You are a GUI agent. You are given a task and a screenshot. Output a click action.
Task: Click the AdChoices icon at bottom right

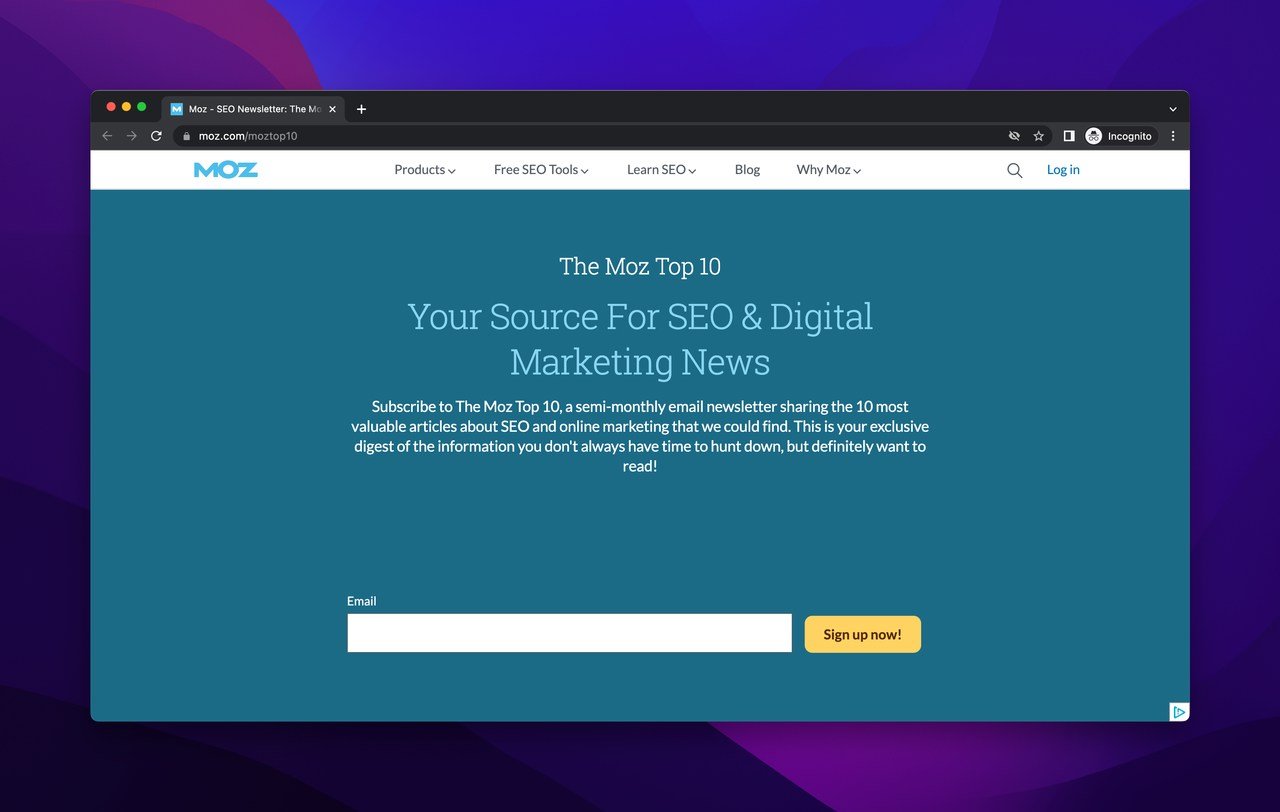tap(1179, 712)
